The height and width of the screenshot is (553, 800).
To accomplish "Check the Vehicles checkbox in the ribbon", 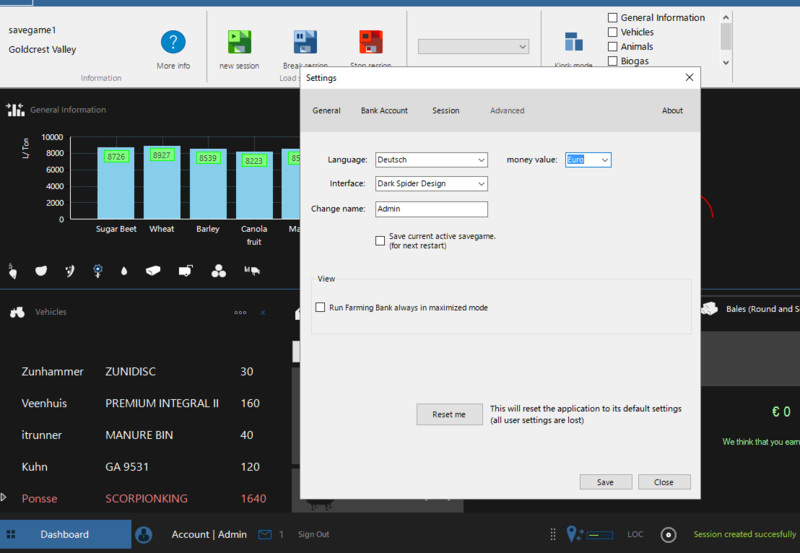I will tap(613, 32).
